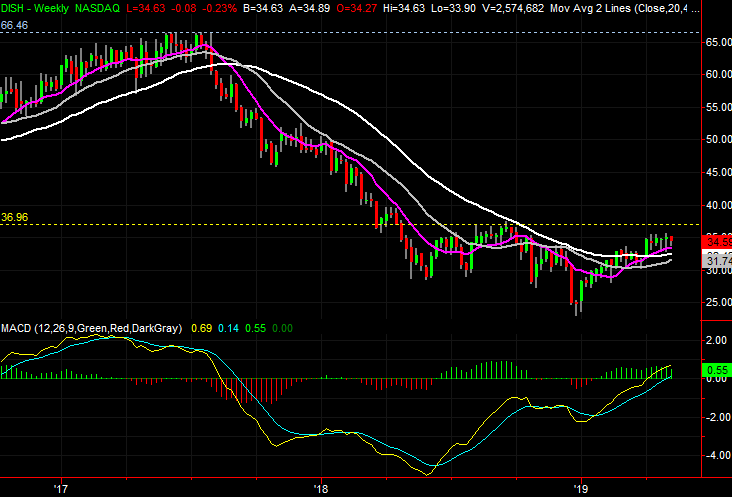
Task: Click the cyan 0.14 MACD signal reading
Action: pos(229,328)
